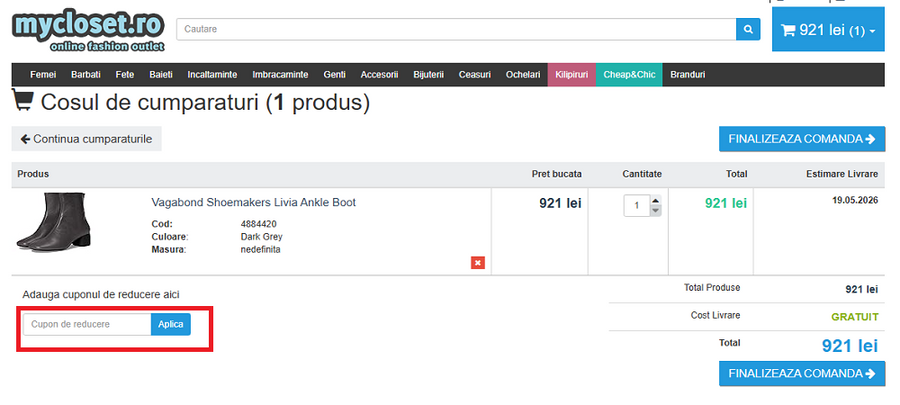
Task: Focus the Cautare search field
Action: coord(456,29)
